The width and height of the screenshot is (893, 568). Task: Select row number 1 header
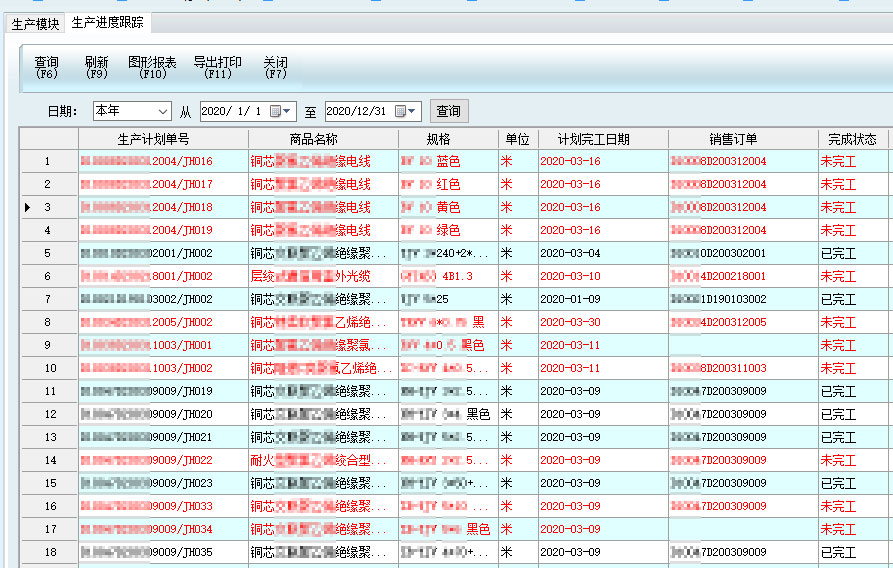pos(48,161)
